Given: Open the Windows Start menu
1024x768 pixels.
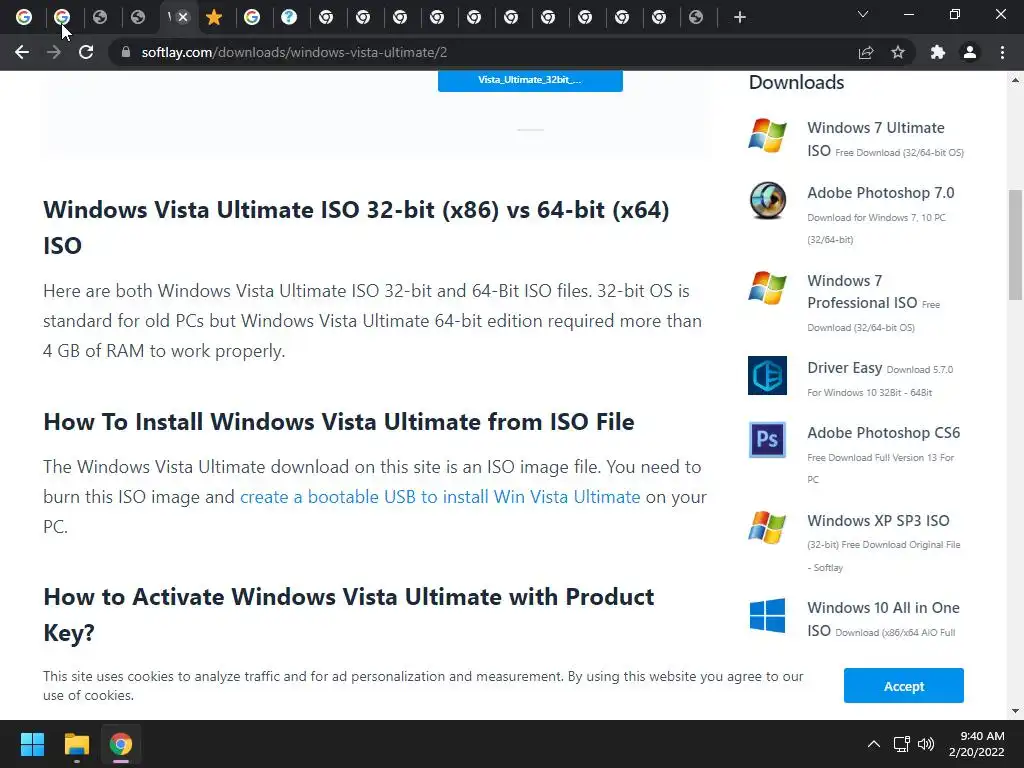Looking at the screenshot, I should pyautogui.click(x=32, y=744).
